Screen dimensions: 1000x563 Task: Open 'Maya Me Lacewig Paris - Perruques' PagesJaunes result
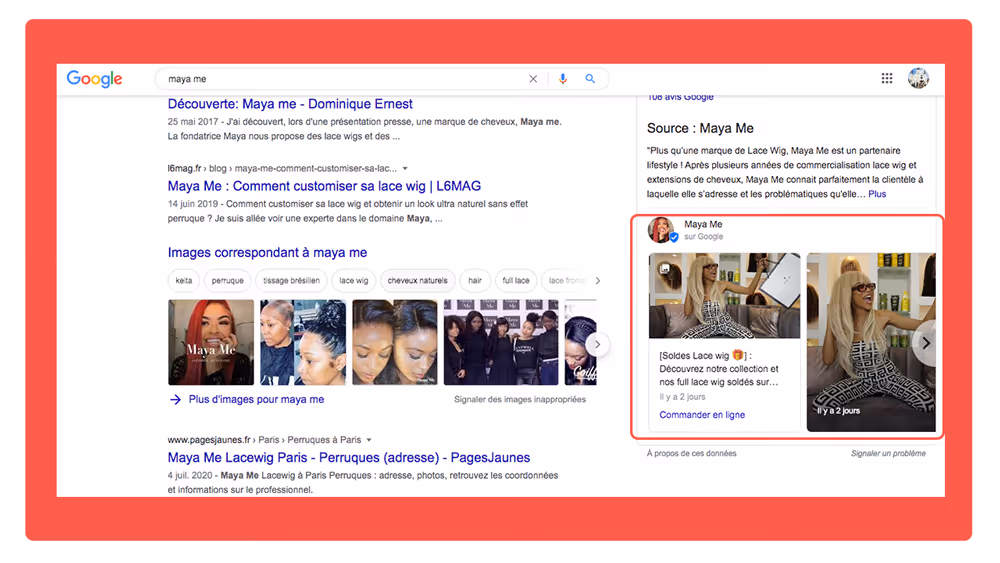coord(349,458)
